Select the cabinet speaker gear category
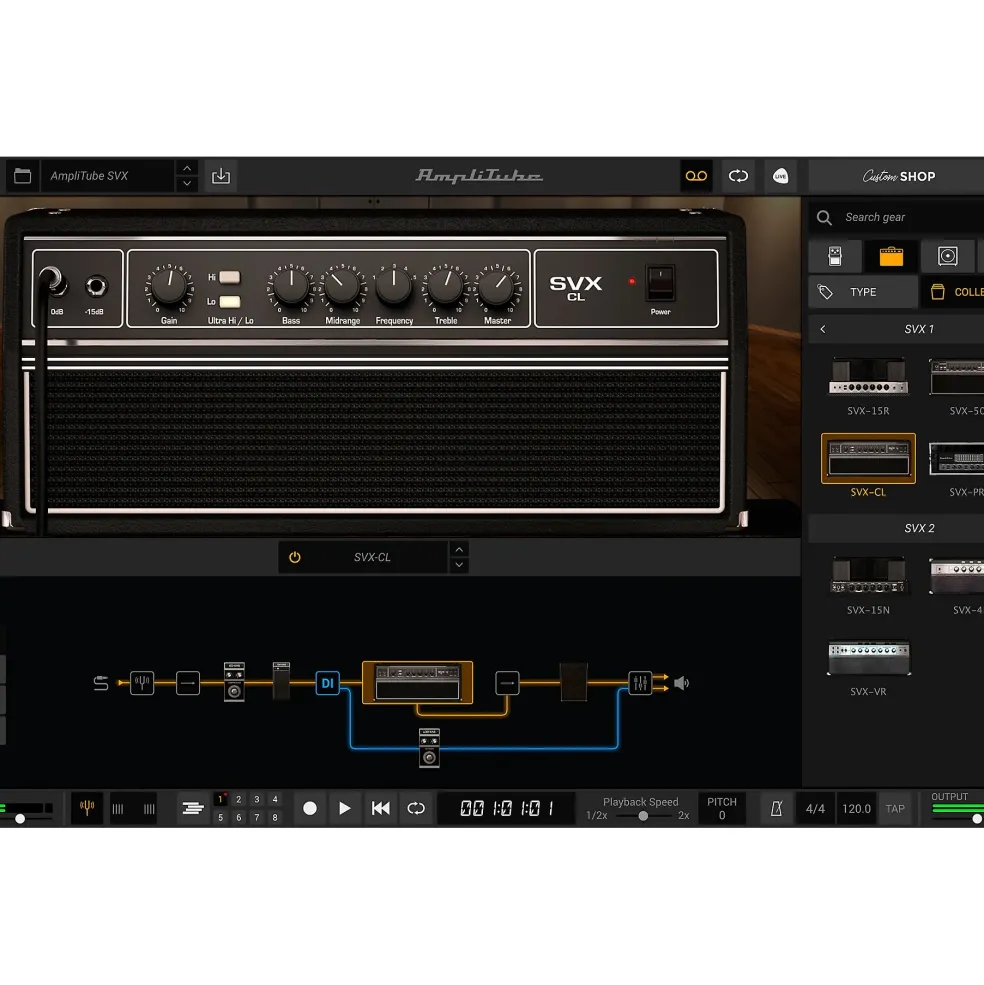 tap(948, 256)
